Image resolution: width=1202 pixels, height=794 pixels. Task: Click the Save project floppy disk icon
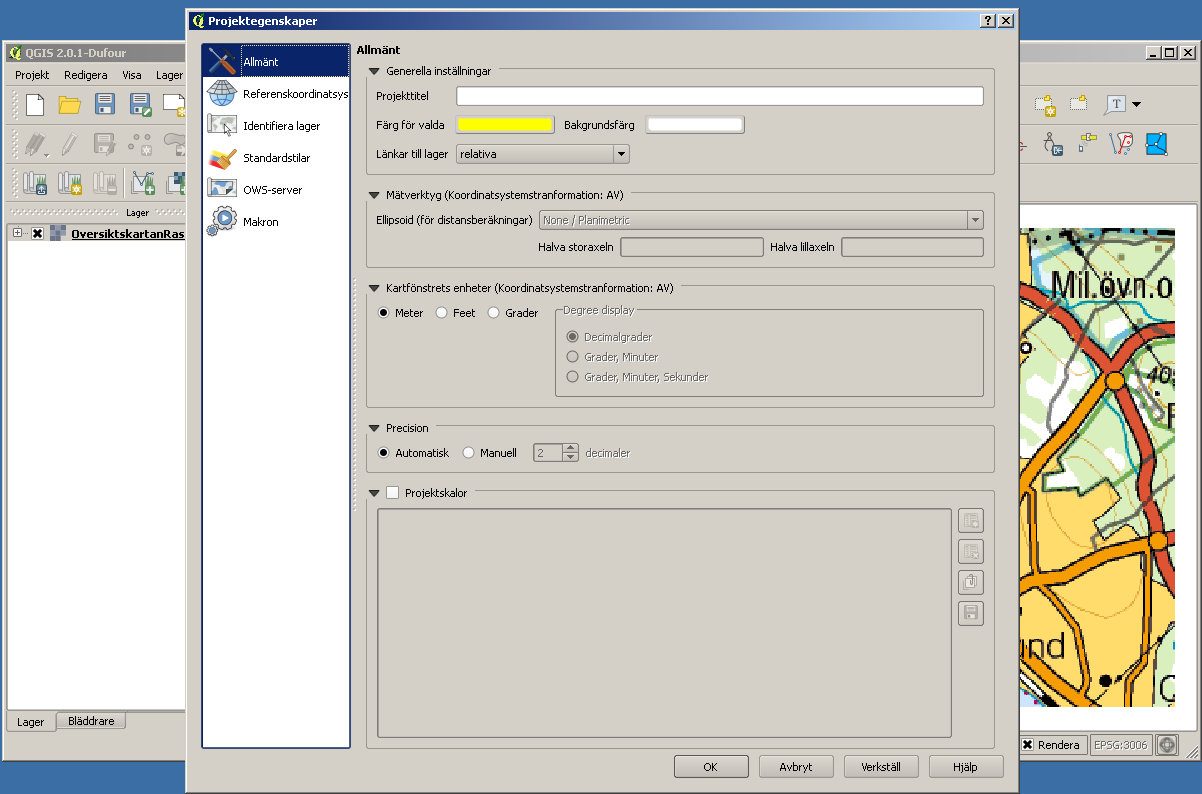pos(105,105)
